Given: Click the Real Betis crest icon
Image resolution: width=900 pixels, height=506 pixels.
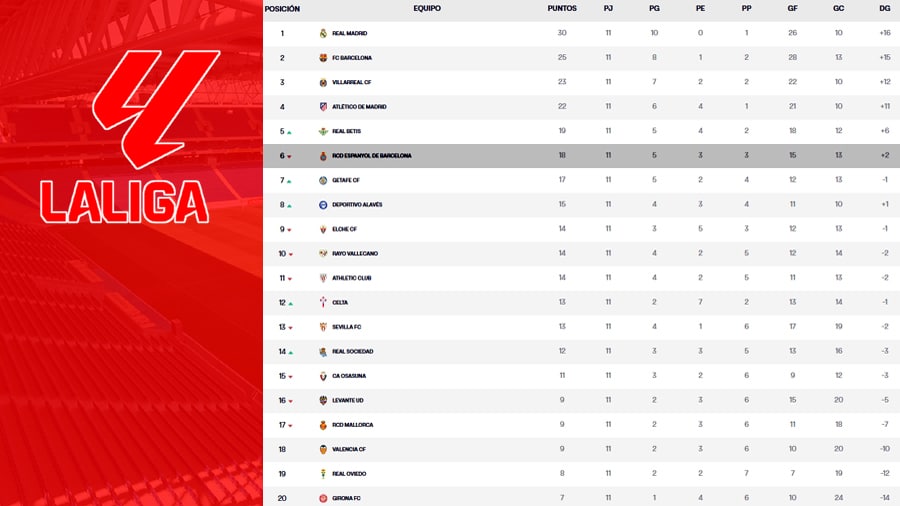Looking at the screenshot, I should (323, 131).
